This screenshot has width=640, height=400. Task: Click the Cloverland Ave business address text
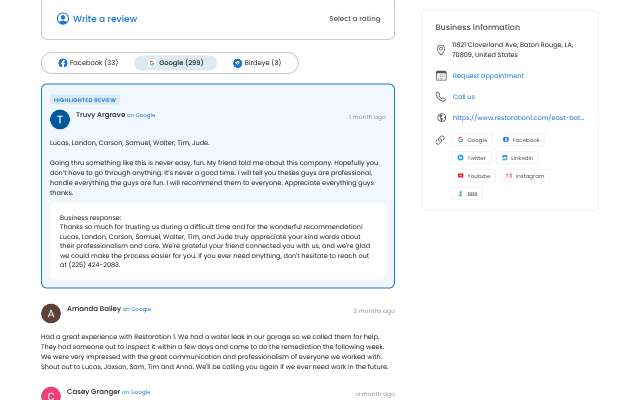[512, 50]
